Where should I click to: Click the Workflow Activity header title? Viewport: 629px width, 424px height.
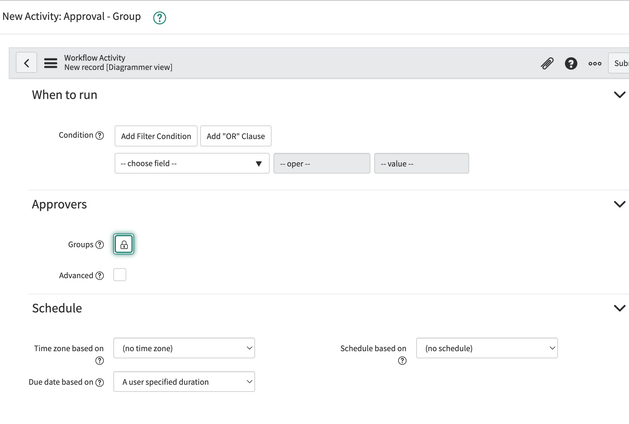(x=95, y=58)
